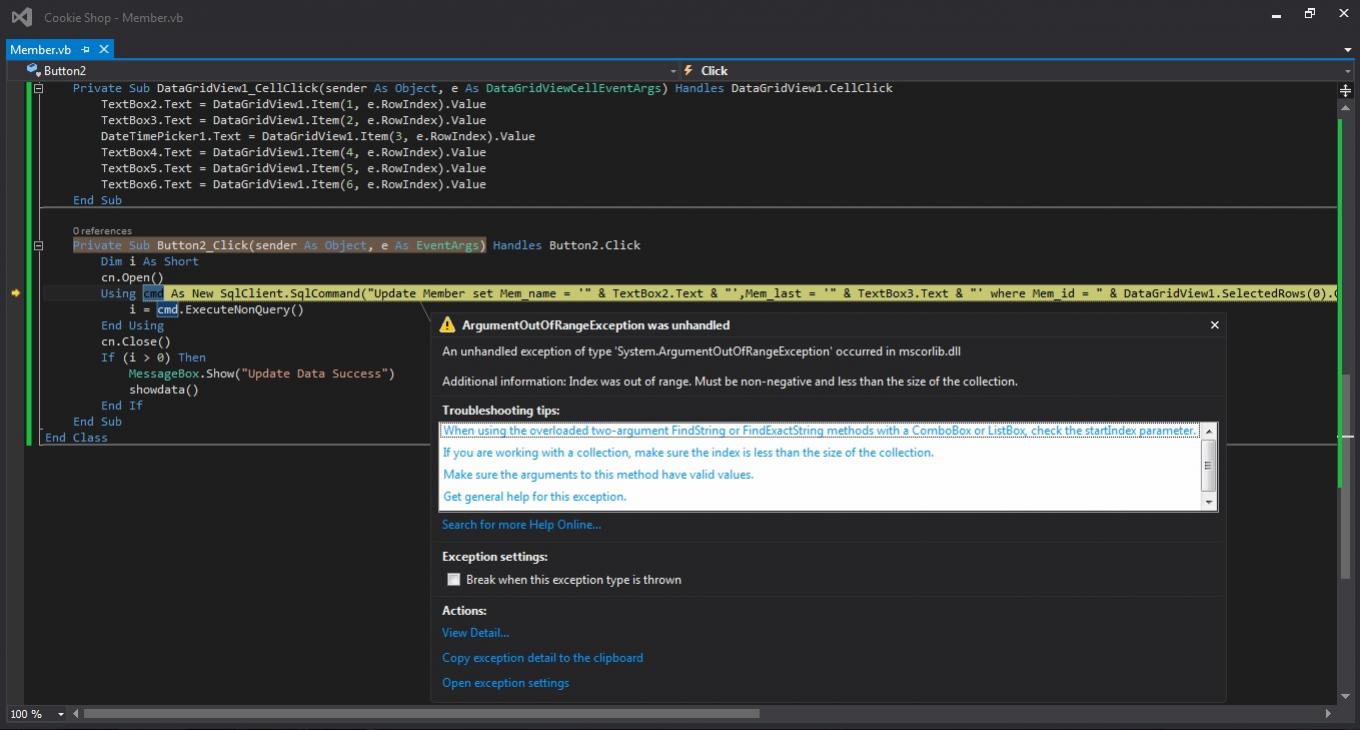Click the warning icon in exception dialog

[x=448, y=325]
